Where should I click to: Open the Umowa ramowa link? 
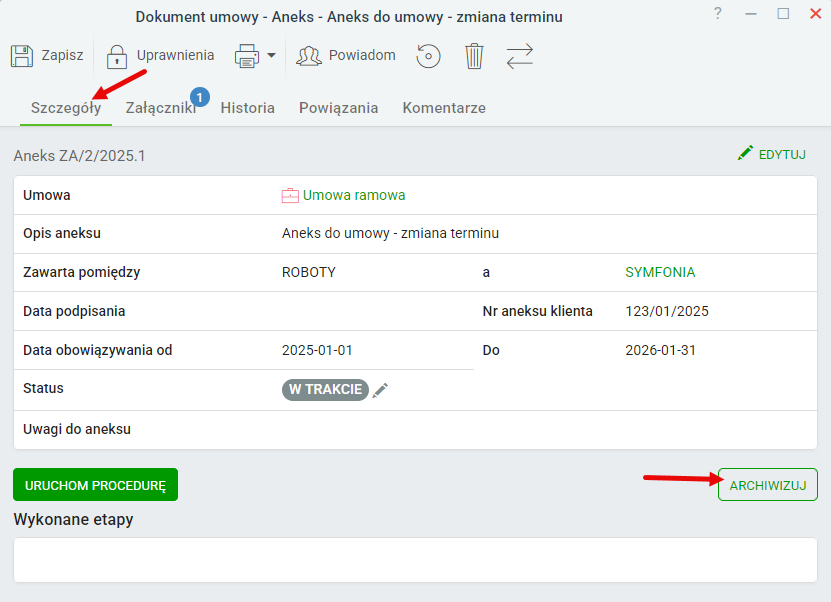(x=354, y=195)
